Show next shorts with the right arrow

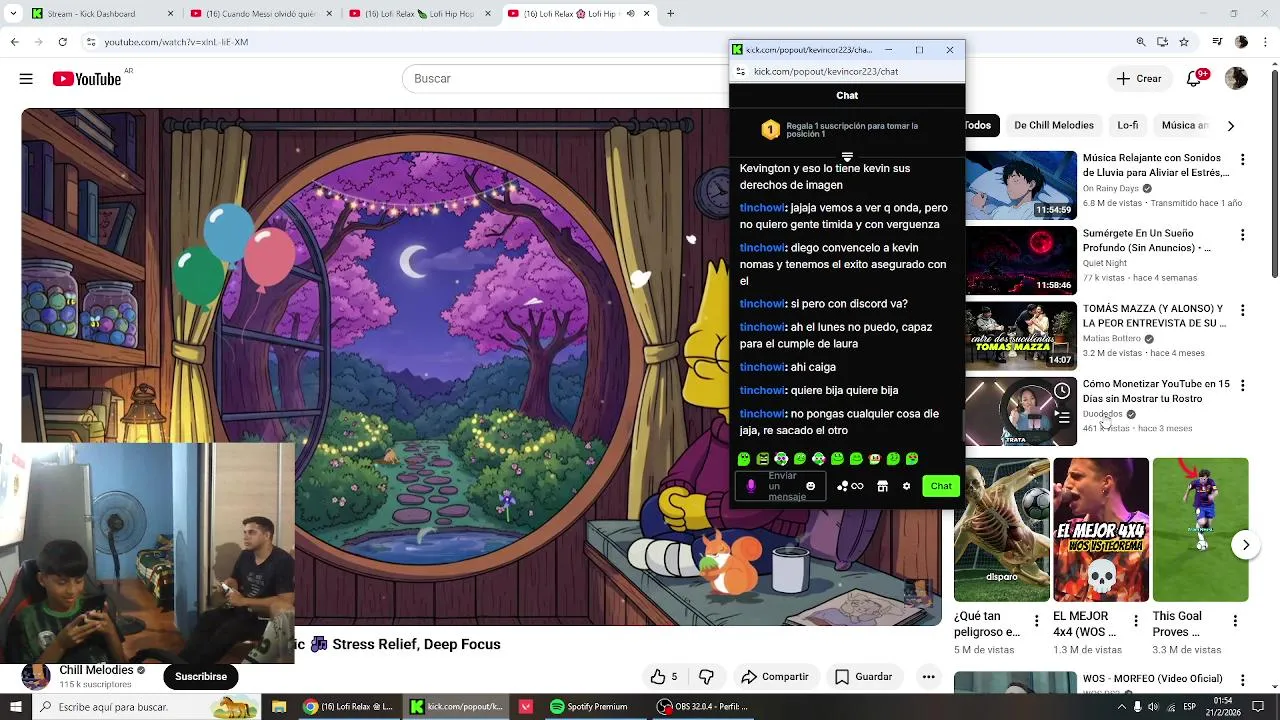click(x=1245, y=545)
